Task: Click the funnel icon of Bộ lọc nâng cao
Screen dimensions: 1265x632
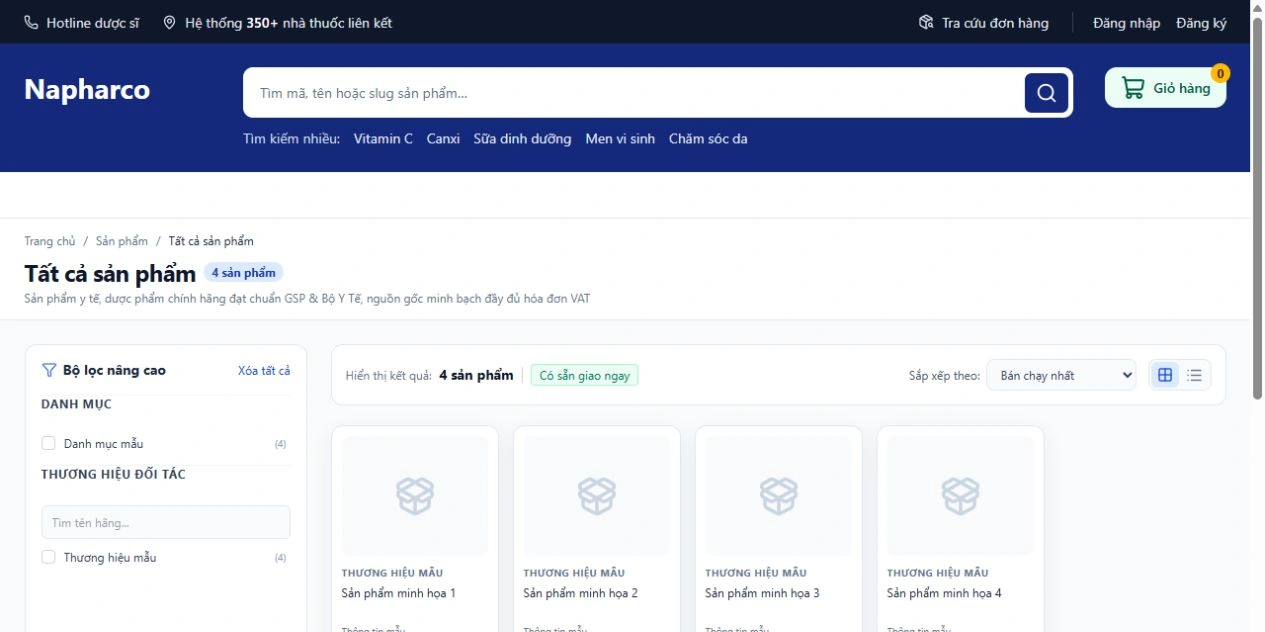Action: coord(49,370)
